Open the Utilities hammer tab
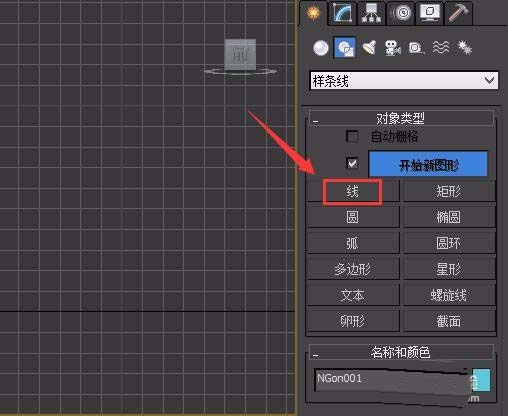Image resolution: width=508 pixels, height=416 pixels. (458, 13)
